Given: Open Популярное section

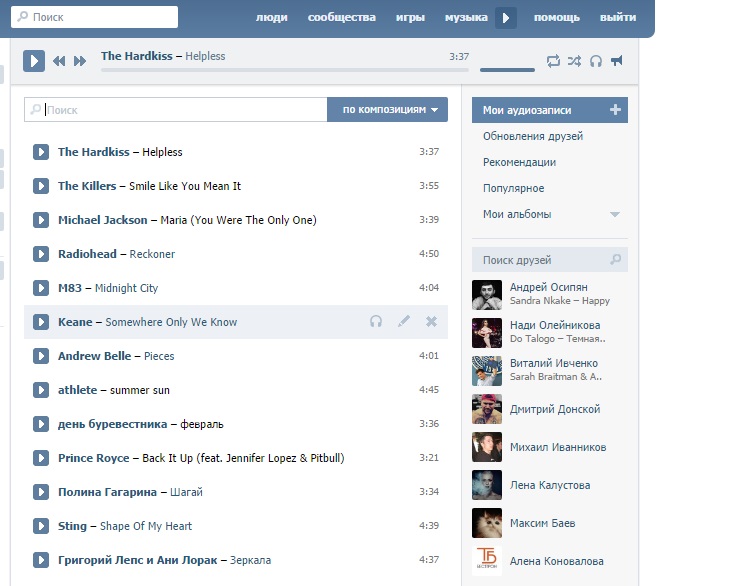Looking at the screenshot, I should click(514, 188).
